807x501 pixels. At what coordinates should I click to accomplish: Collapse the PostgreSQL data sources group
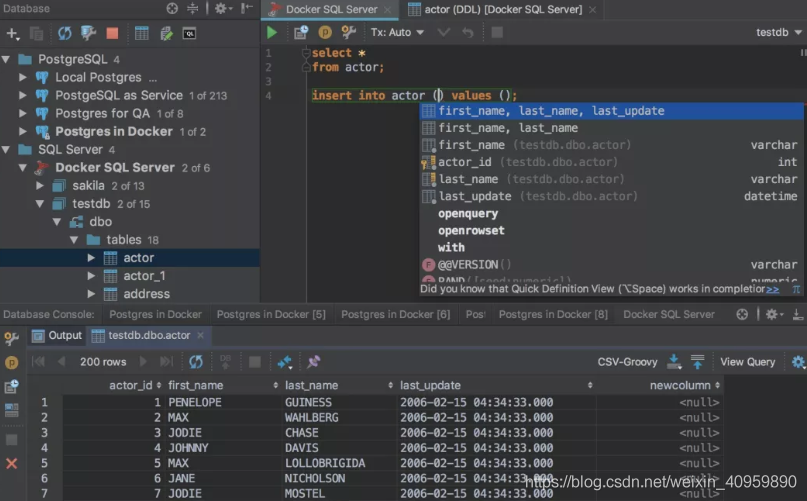coord(8,59)
